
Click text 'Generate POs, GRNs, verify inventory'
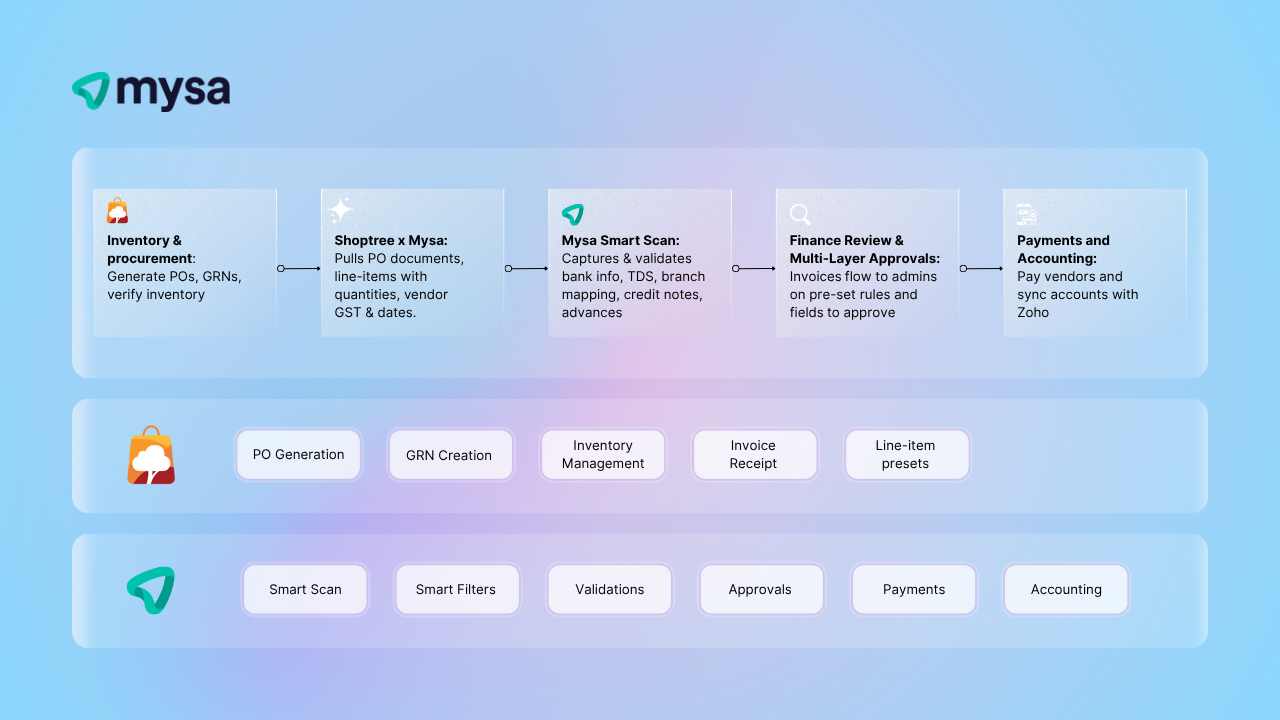[x=175, y=285]
